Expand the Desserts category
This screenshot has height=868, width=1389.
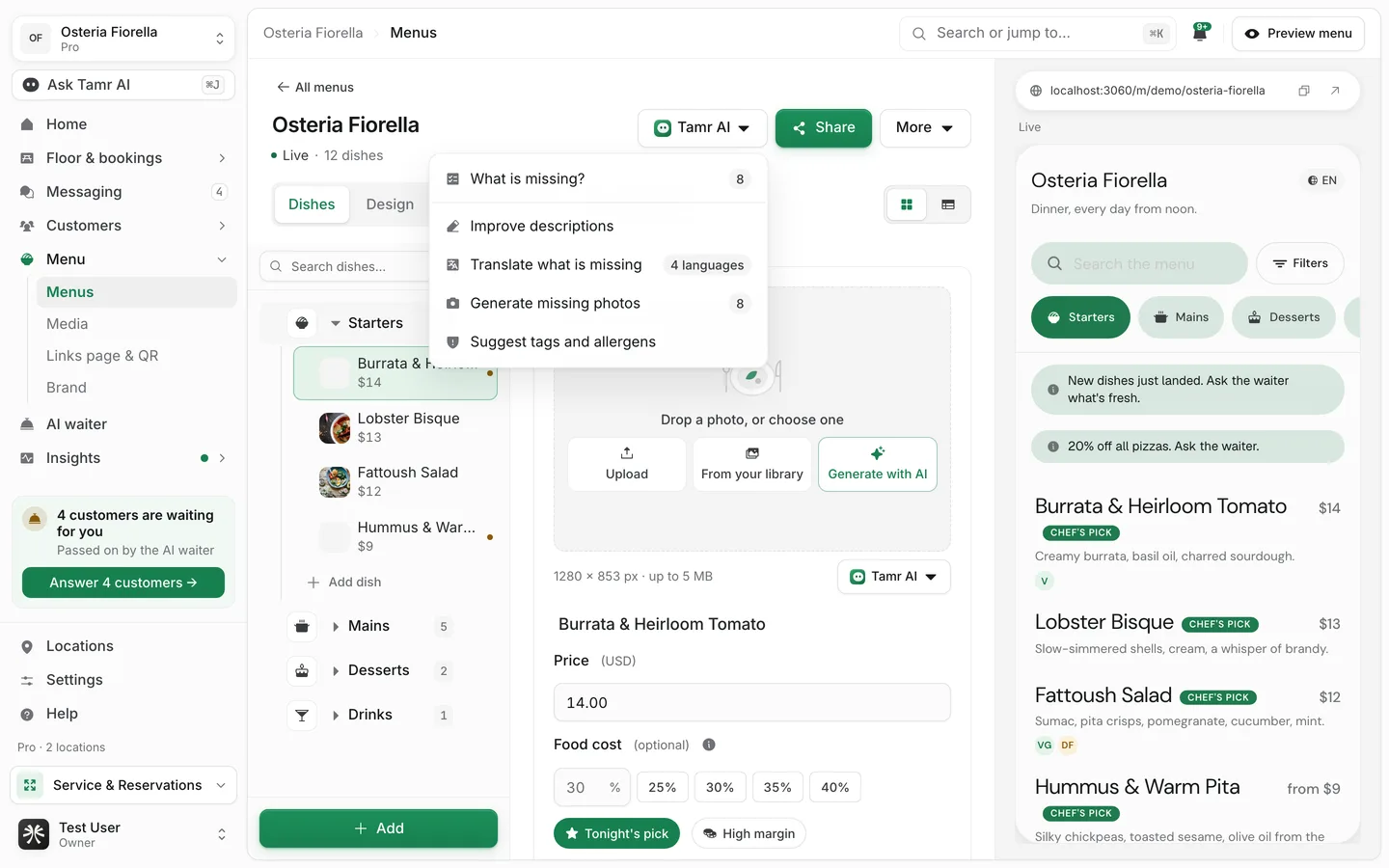tap(336, 671)
